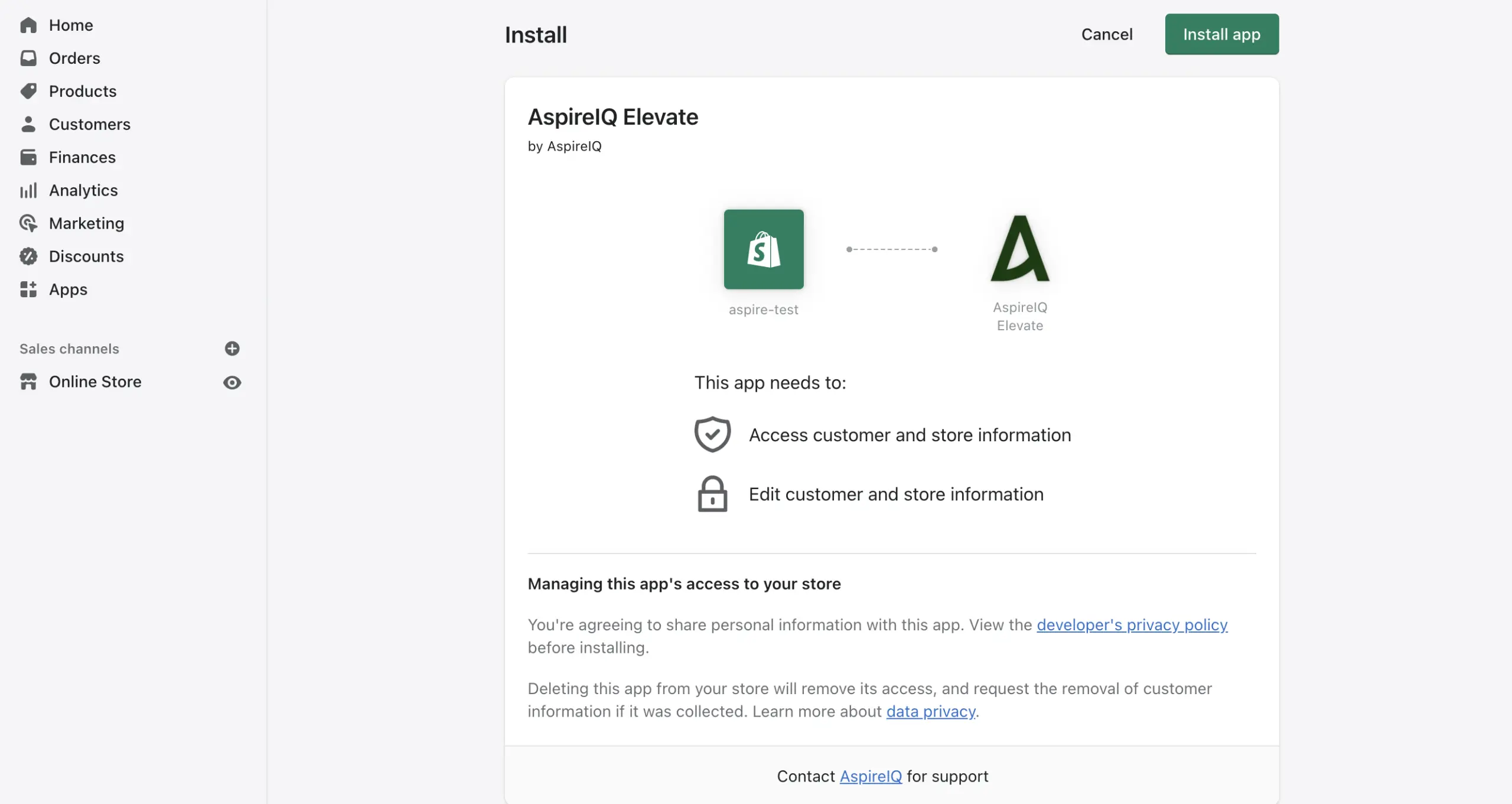Click the Marketing target icon
The height and width of the screenshot is (804, 1512).
point(28,223)
